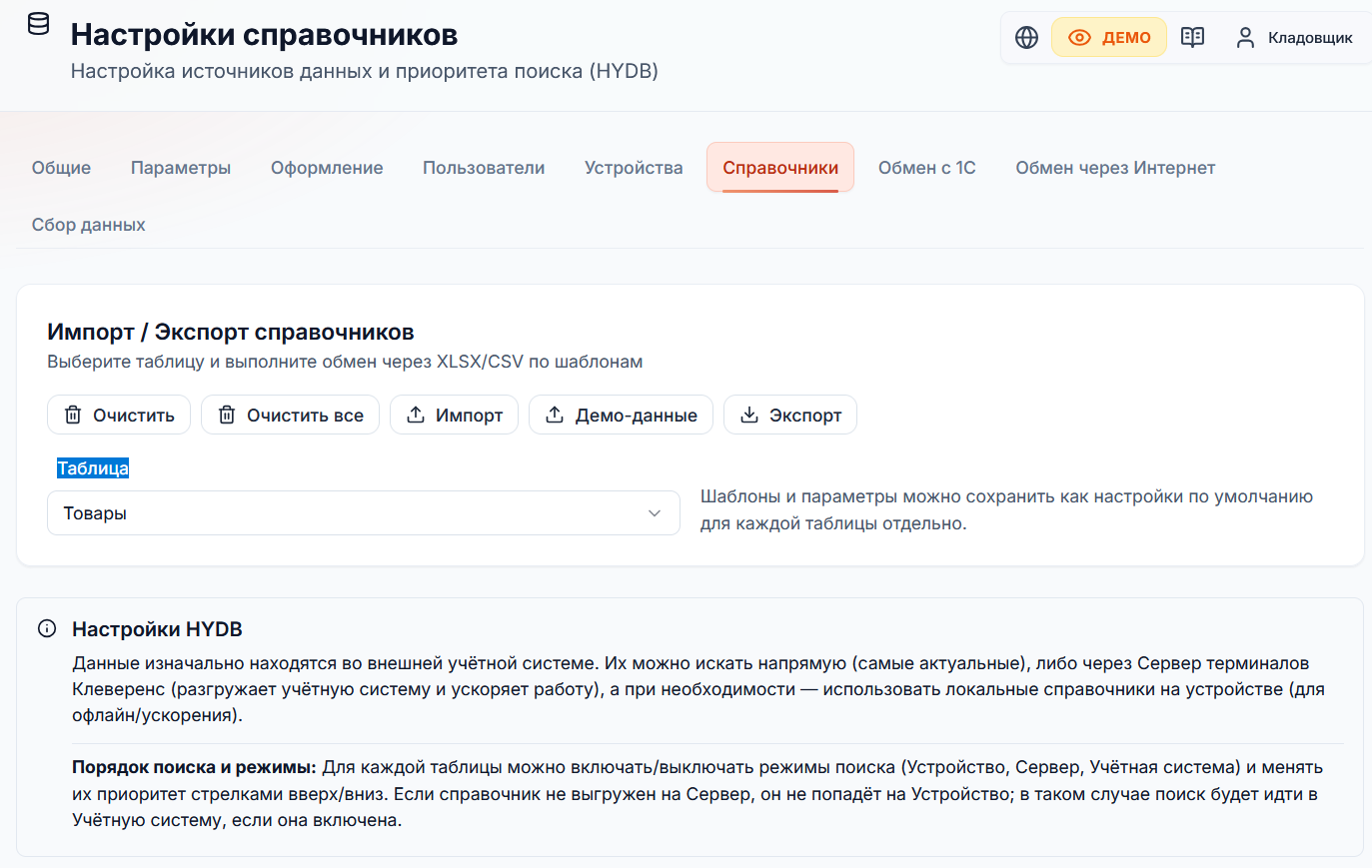The height and width of the screenshot is (868, 1372).
Task: Click the download icon in the Экспорт button
Action: pyautogui.click(x=749, y=415)
